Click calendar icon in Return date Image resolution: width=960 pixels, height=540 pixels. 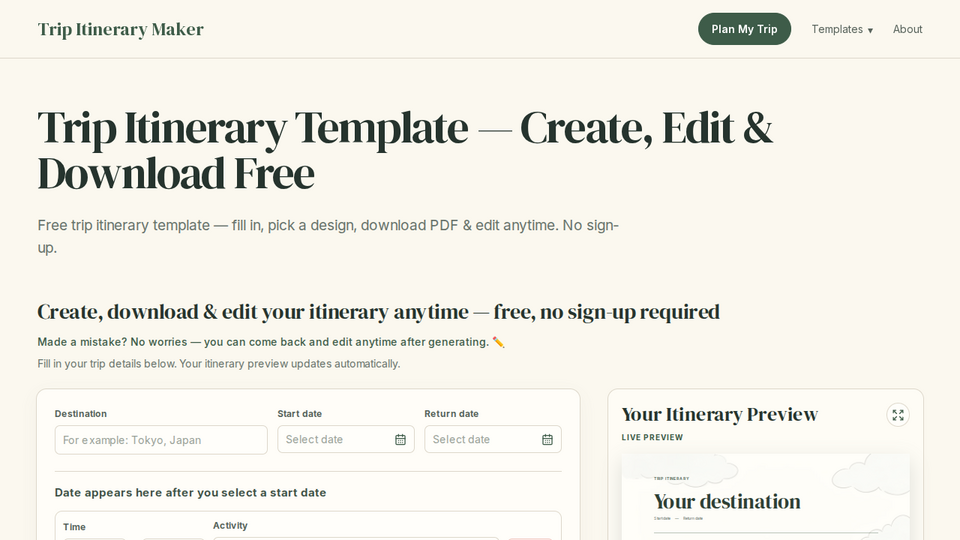[x=547, y=440]
